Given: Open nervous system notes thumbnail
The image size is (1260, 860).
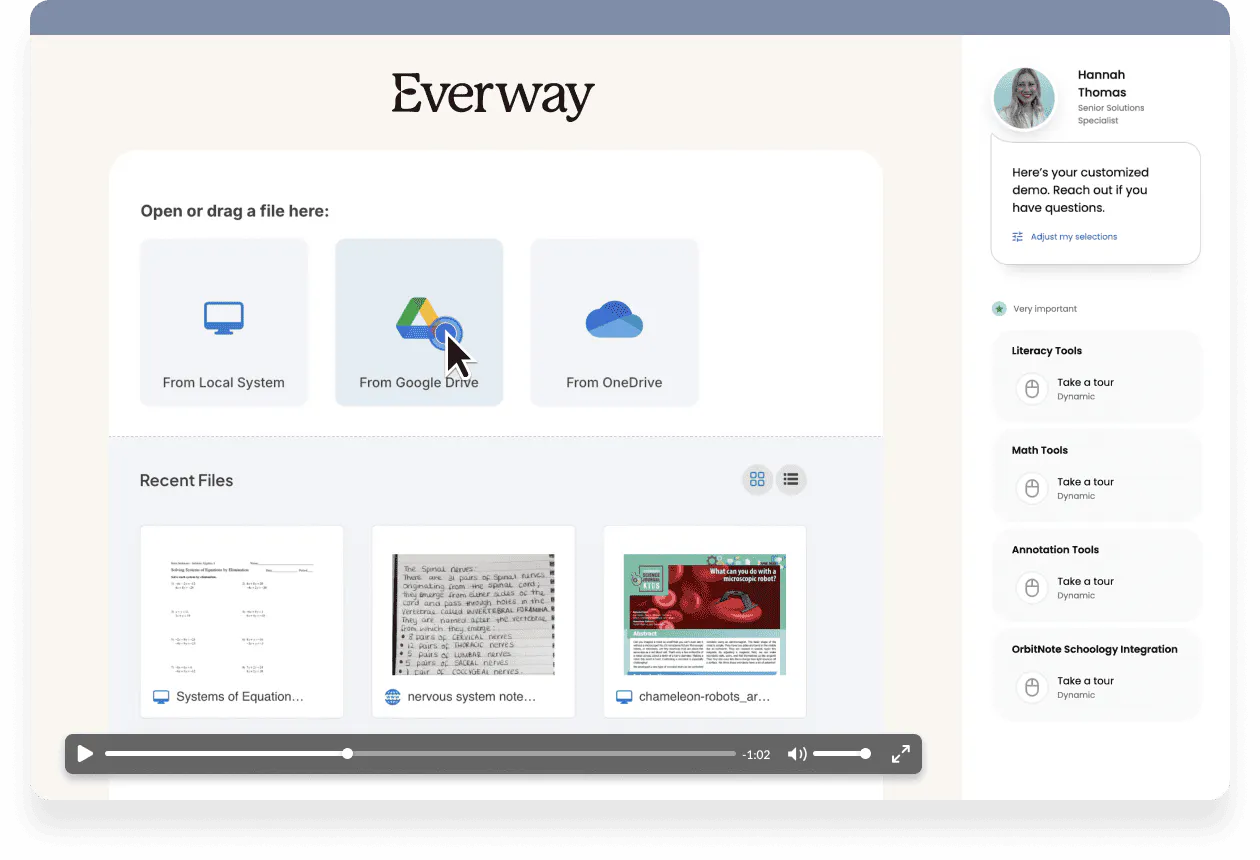Looking at the screenshot, I should pyautogui.click(x=473, y=614).
